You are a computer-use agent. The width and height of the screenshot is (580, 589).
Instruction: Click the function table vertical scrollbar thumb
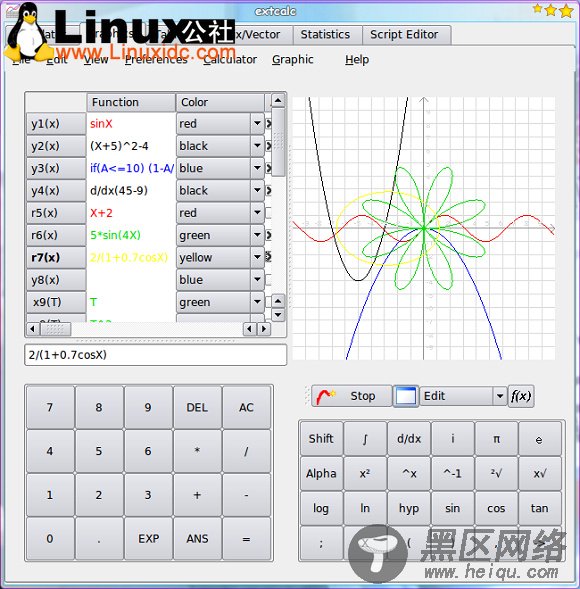tap(278, 142)
